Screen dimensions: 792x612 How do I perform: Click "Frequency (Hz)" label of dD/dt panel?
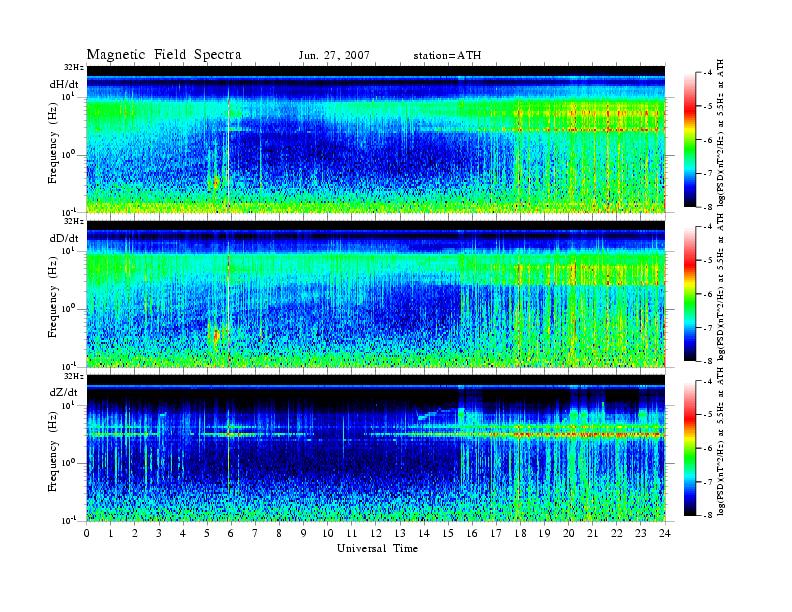coord(53,298)
